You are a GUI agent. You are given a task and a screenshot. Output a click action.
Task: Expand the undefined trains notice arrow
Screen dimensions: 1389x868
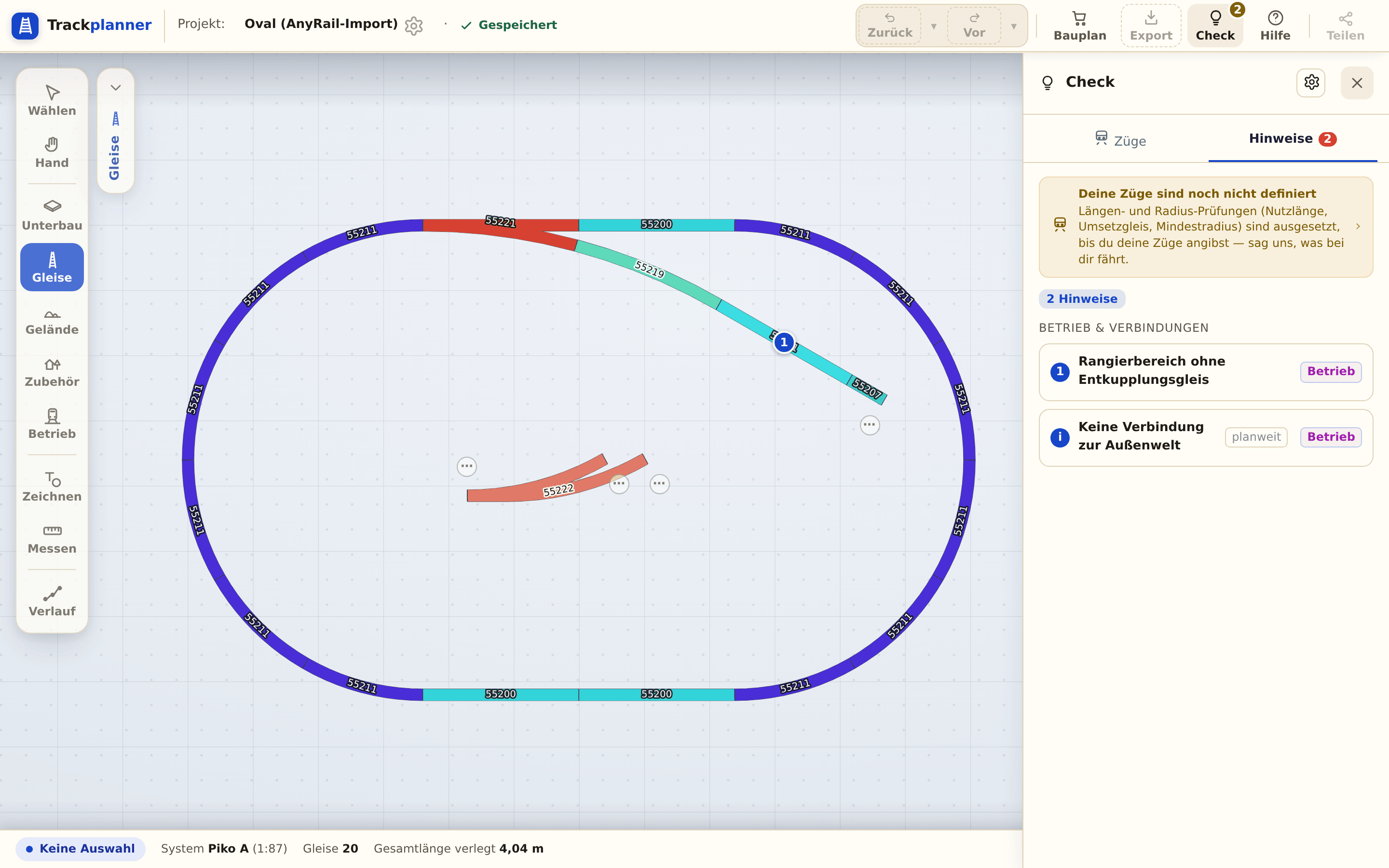1358,226
